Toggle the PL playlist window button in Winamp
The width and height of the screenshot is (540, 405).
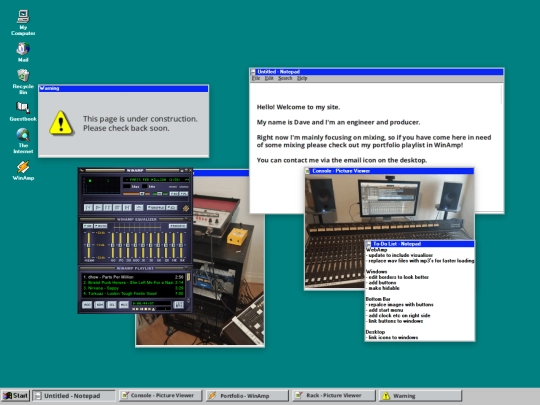tap(184, 194)
